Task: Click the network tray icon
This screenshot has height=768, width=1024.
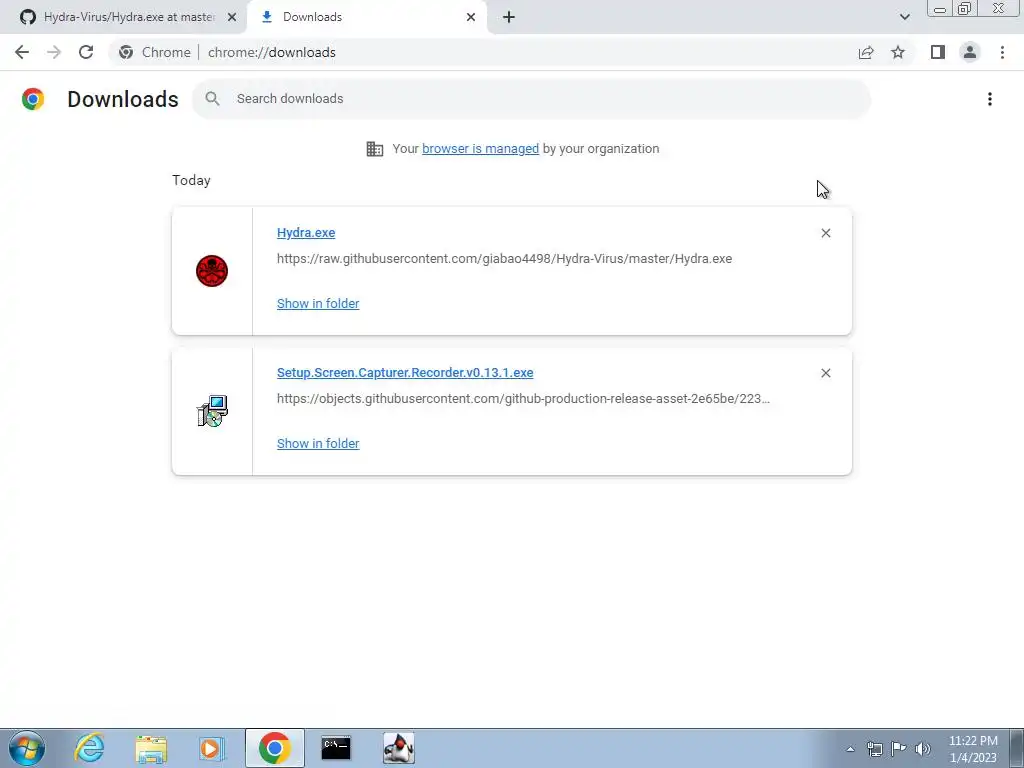Action: (x=874, y=749)
